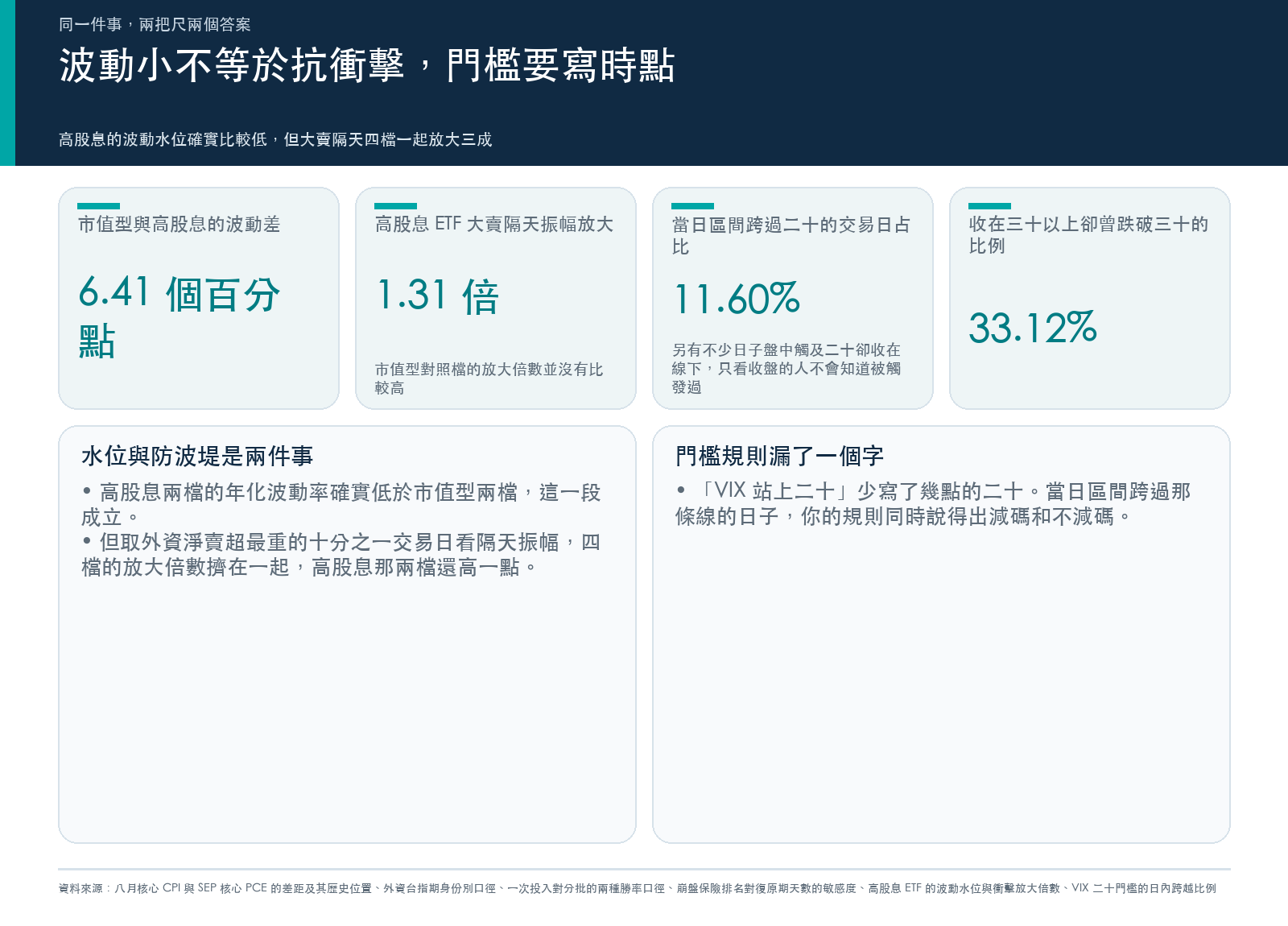Viewport: 1288px width, 926px height.
Task: Select the card label 市值型與高股息的波動差
Action: pos(179,225)
